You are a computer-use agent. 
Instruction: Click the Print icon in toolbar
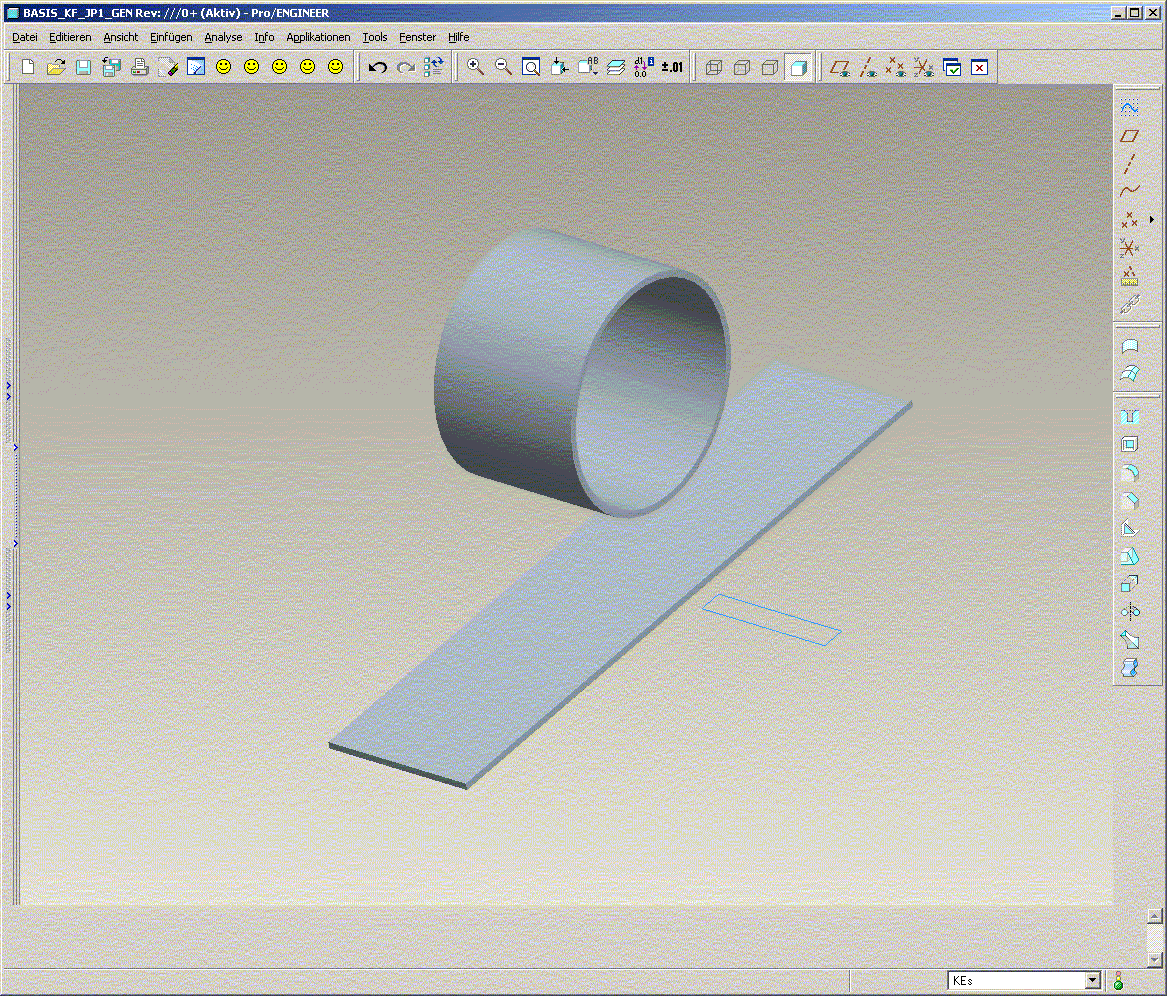(x=140, y=67)
